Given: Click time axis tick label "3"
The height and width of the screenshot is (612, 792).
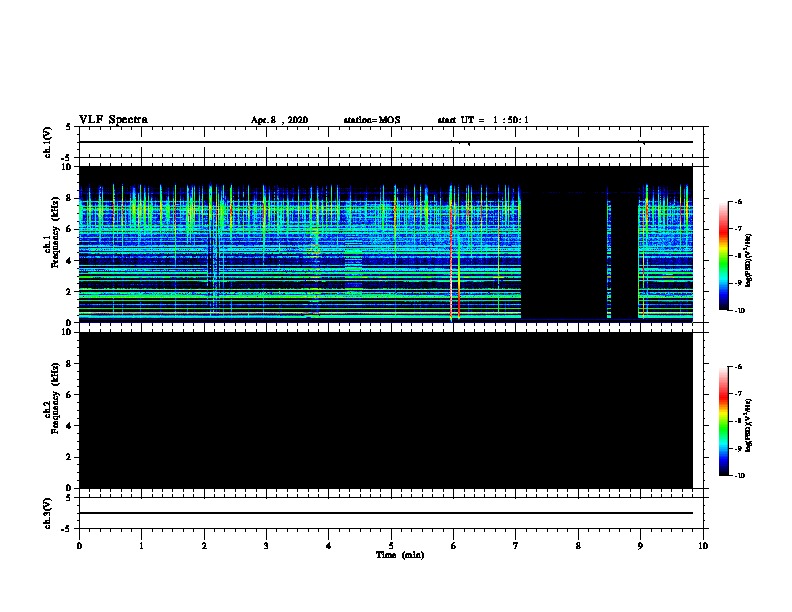Looking at the screenshot, I should point(266,546).
